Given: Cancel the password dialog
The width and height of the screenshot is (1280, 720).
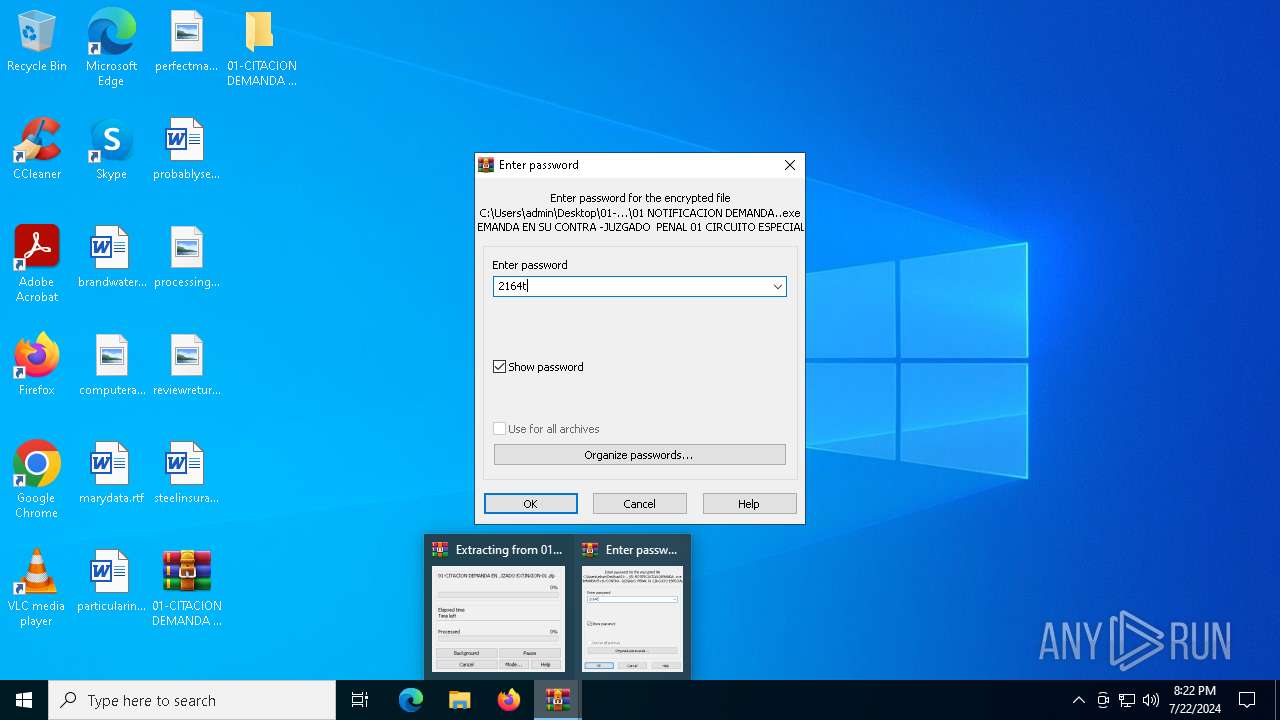Looking at the screenshot, I should click(x=640, y=504).
